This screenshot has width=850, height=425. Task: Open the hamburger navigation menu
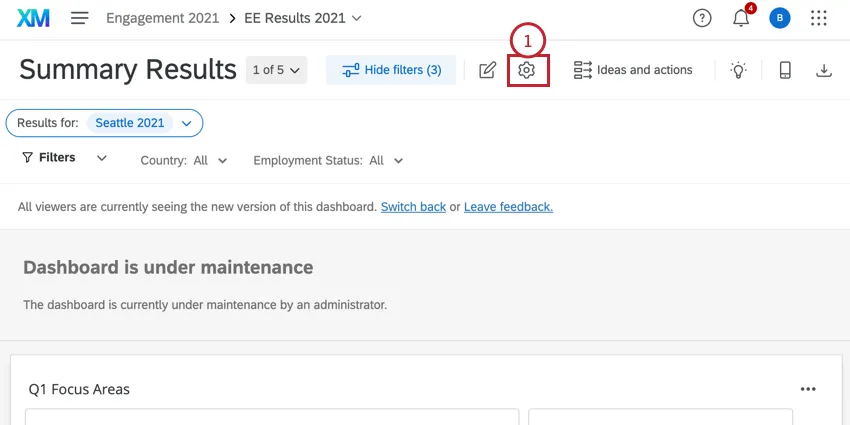[80, 18]
